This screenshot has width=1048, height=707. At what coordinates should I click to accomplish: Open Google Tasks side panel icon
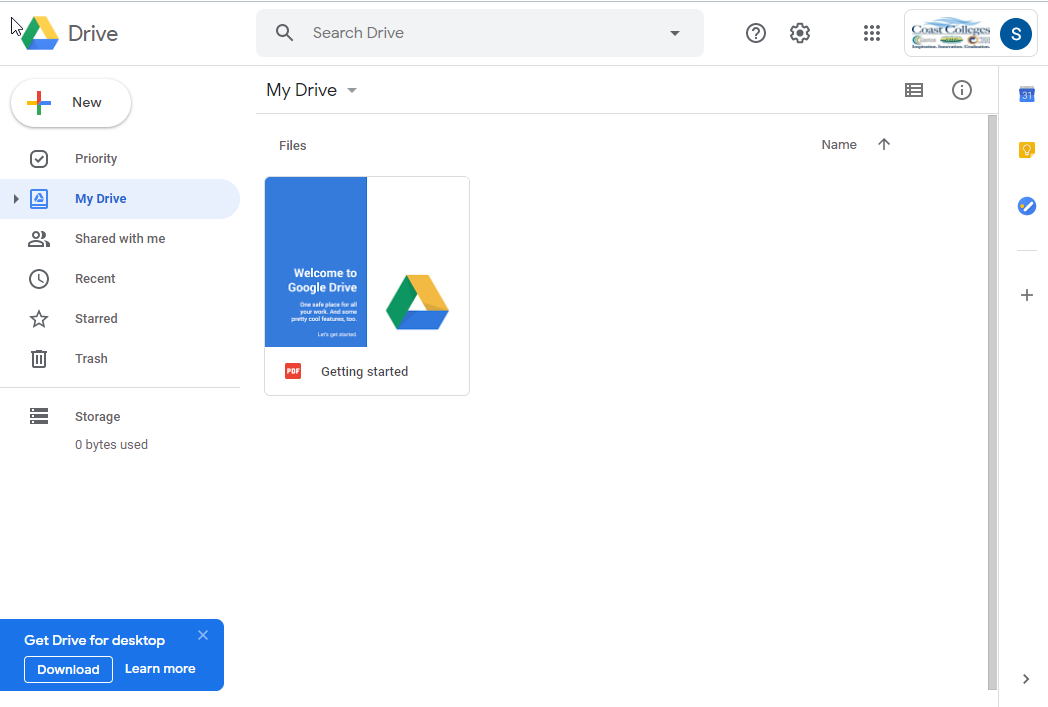(x=1026, y=206)
